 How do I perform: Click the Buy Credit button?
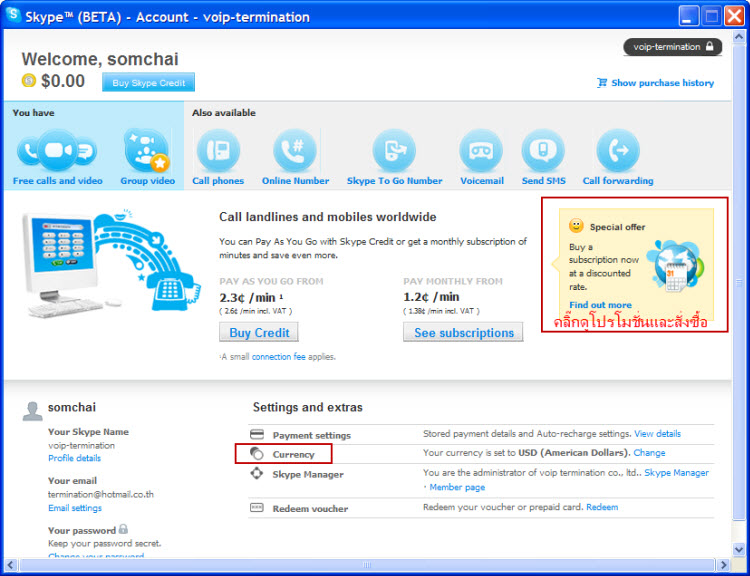click(x=259, y=332)
